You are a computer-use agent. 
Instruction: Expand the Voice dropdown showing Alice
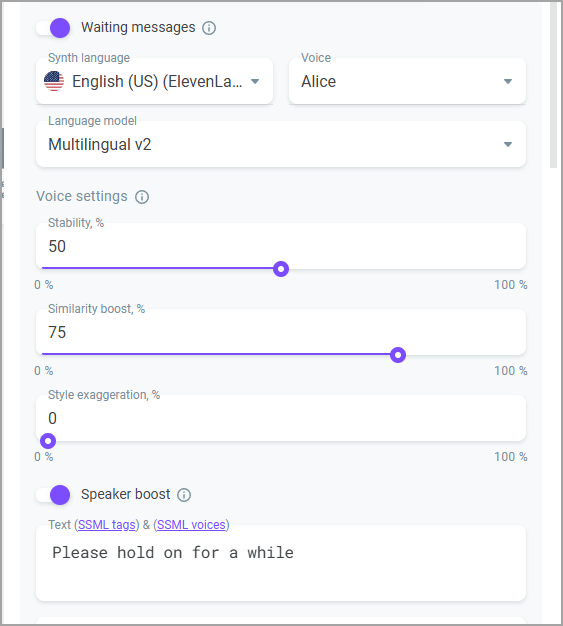(407, 81)
